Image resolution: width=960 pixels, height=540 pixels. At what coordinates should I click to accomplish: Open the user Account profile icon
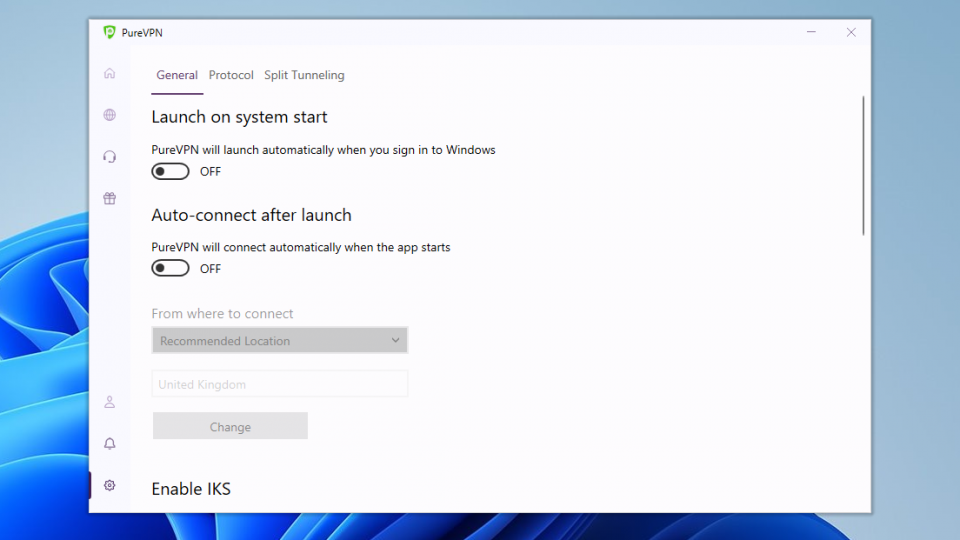click(x=110, y=402)
